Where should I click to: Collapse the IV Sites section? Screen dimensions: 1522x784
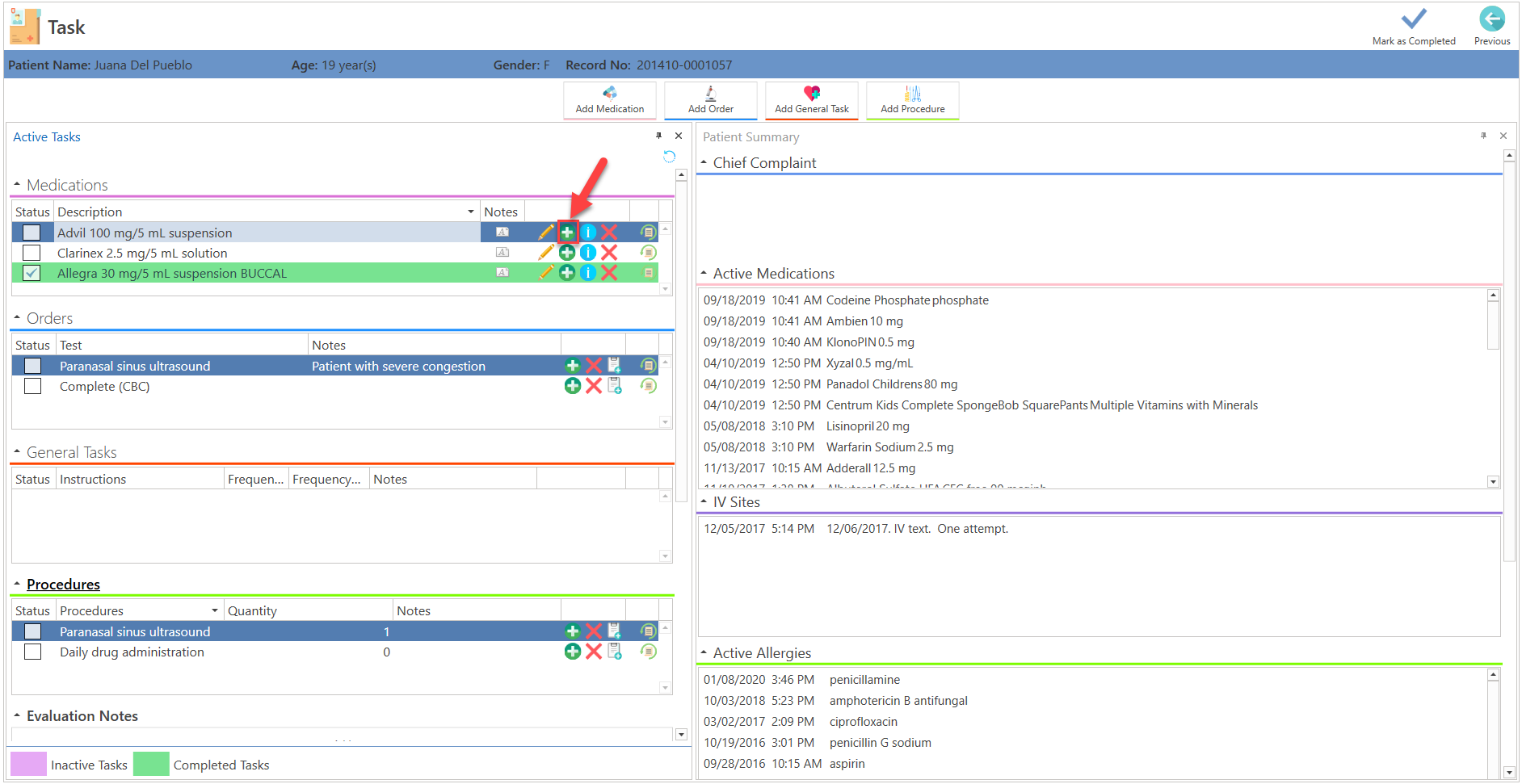pyautogui.click(x=704, y=501)
